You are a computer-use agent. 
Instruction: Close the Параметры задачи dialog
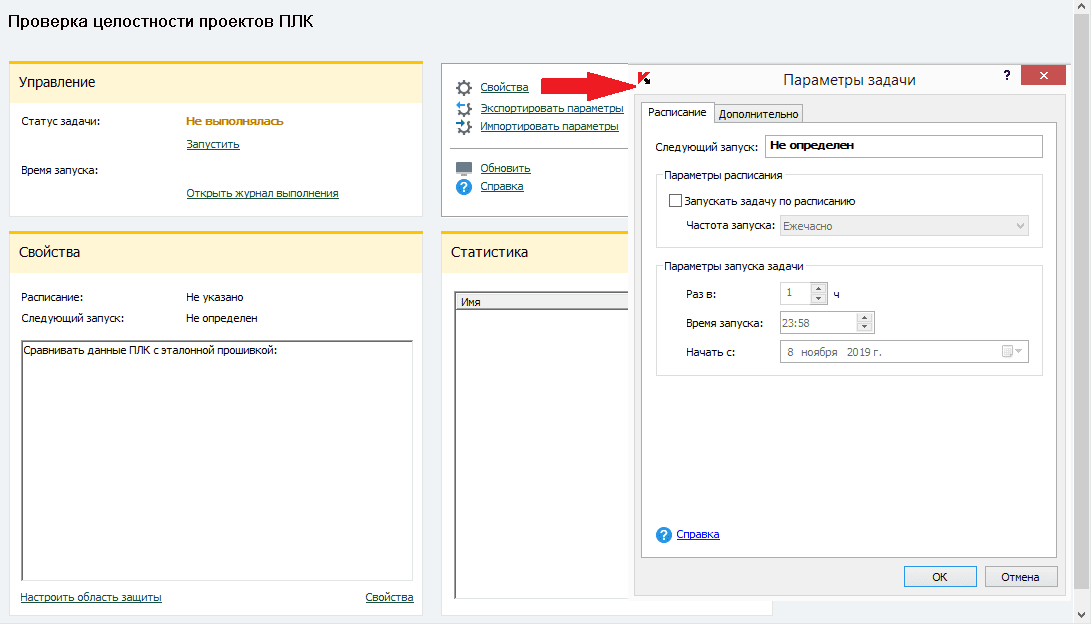coord(1043,75)
